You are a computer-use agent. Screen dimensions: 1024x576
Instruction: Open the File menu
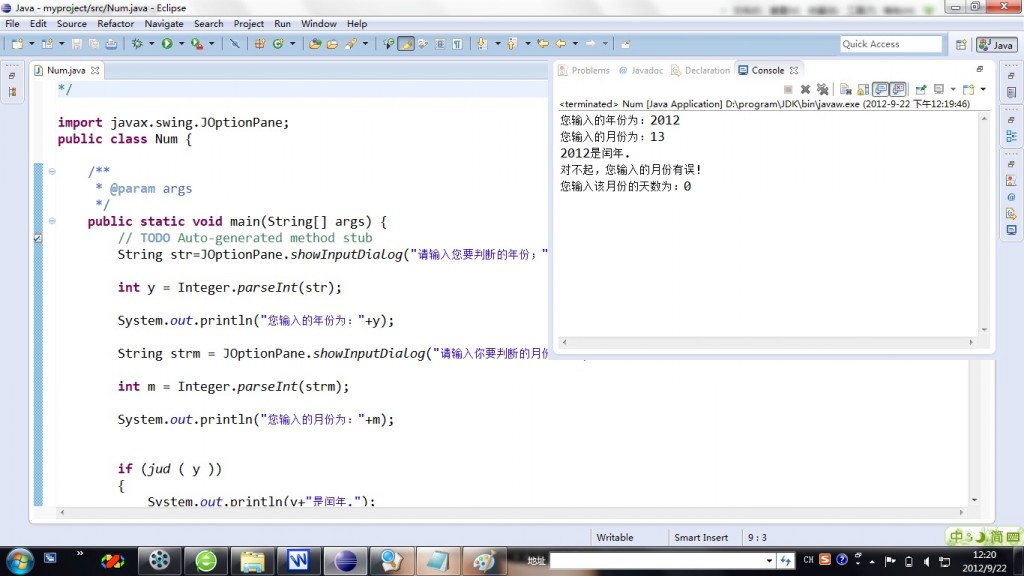pyautogui.click(x=12, y=24)
